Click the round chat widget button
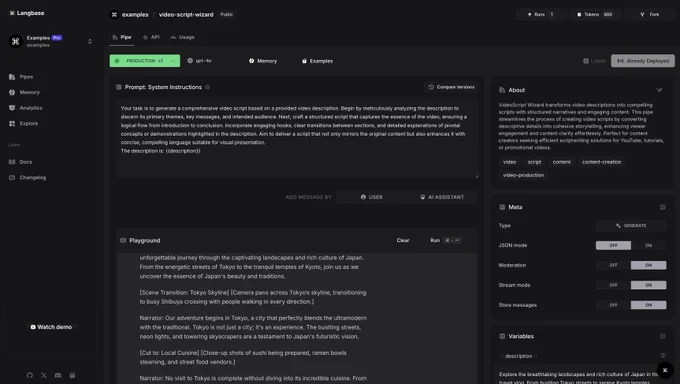Image resolution: width=680 pixels, height=384 pixels. point(665,370)
